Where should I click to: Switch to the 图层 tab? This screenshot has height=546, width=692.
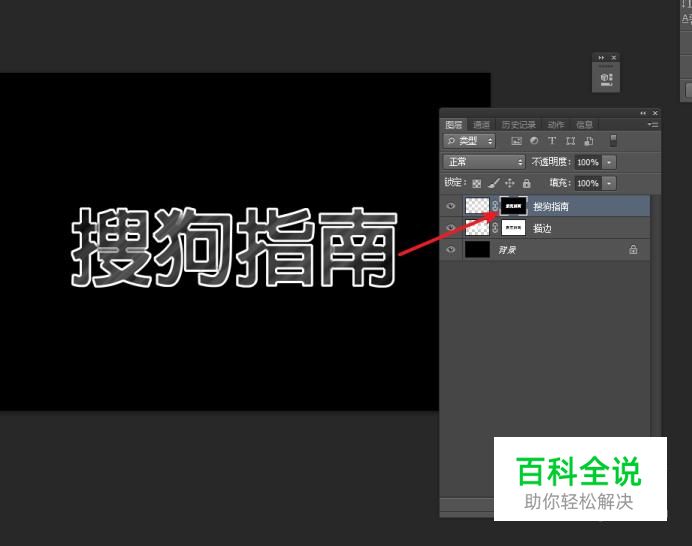click(x=454, y=124)
